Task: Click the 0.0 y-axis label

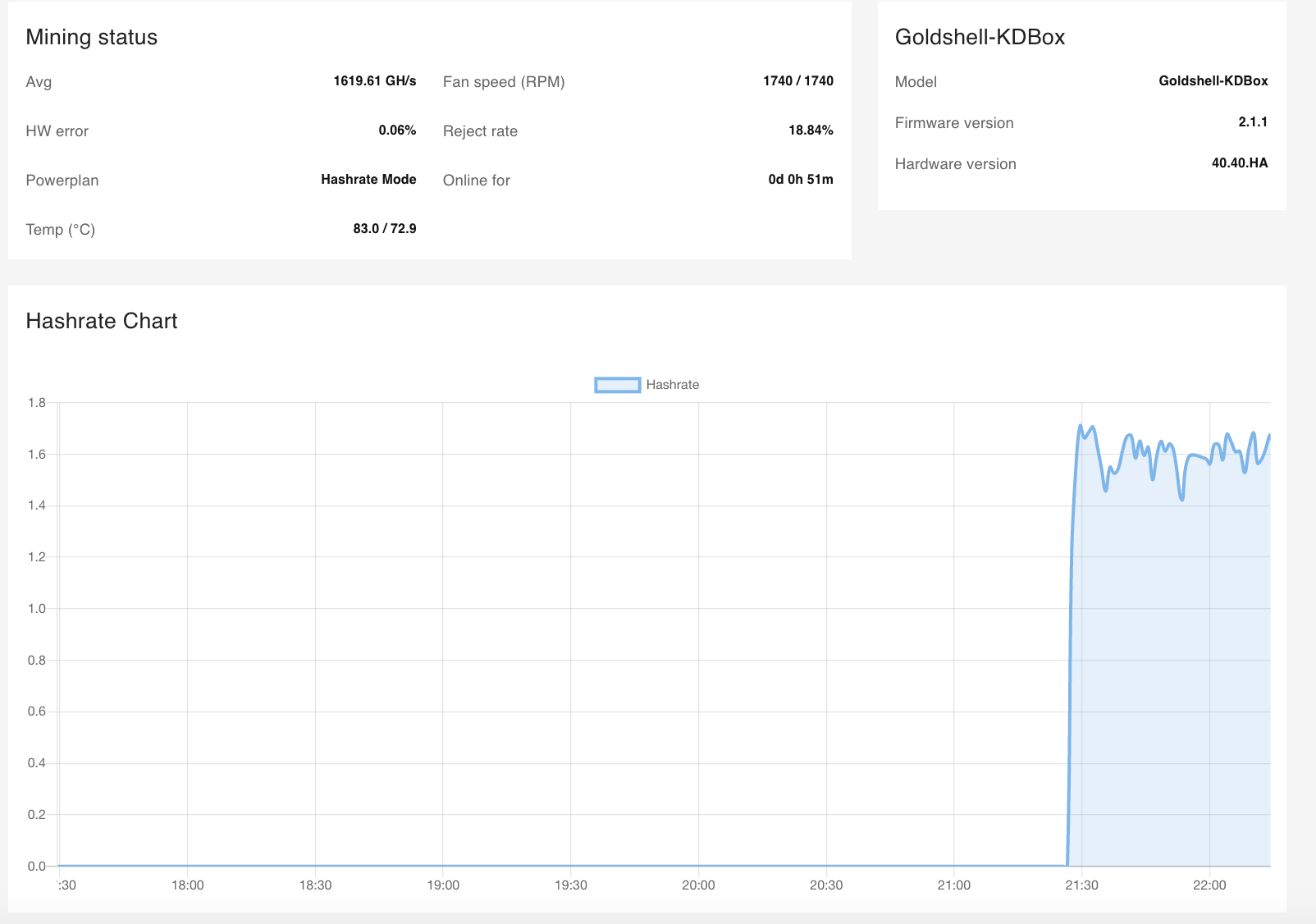Action: [x=37, y=867]
